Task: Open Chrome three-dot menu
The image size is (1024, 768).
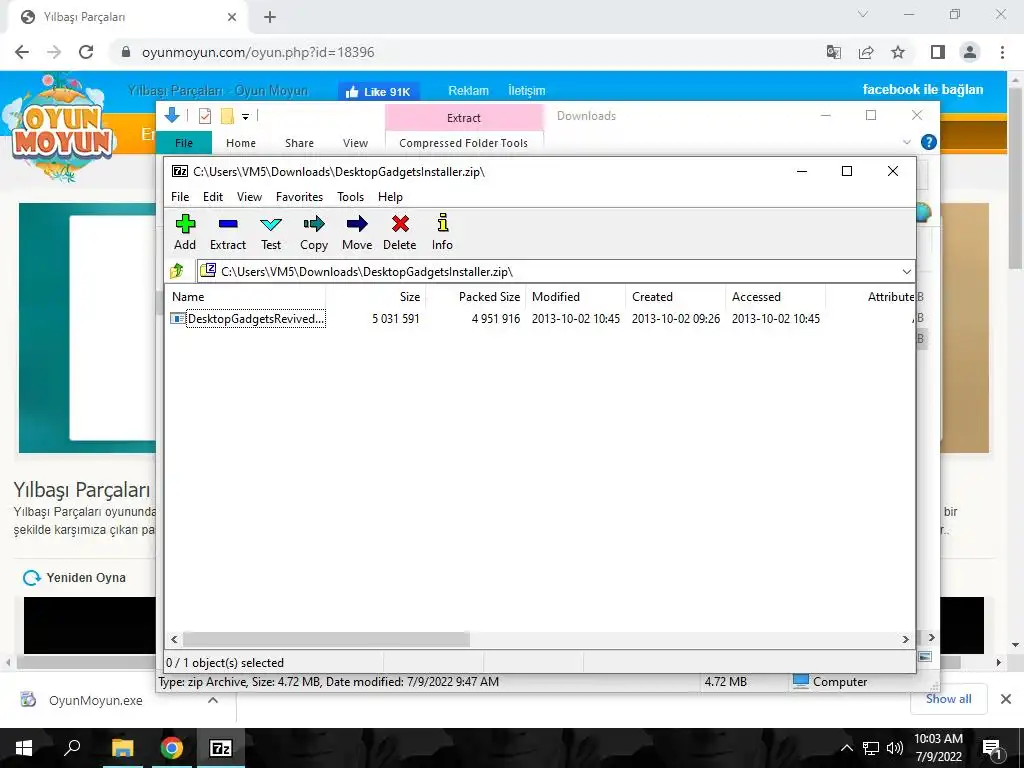Action: pyautogui.click(x=1002, y=52)
